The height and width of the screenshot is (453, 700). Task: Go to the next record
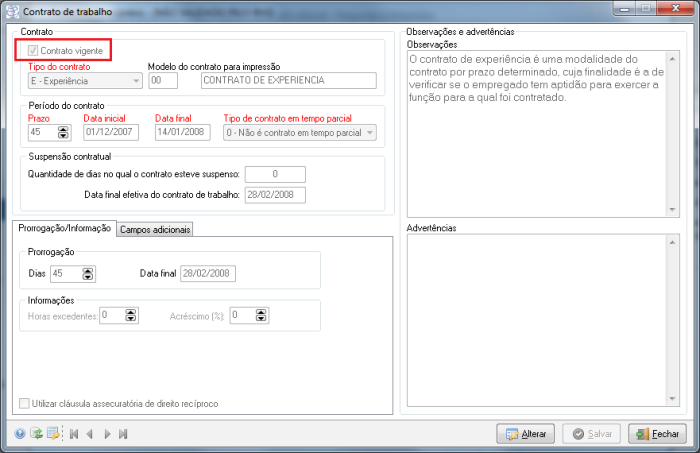[x=107, y=434]
